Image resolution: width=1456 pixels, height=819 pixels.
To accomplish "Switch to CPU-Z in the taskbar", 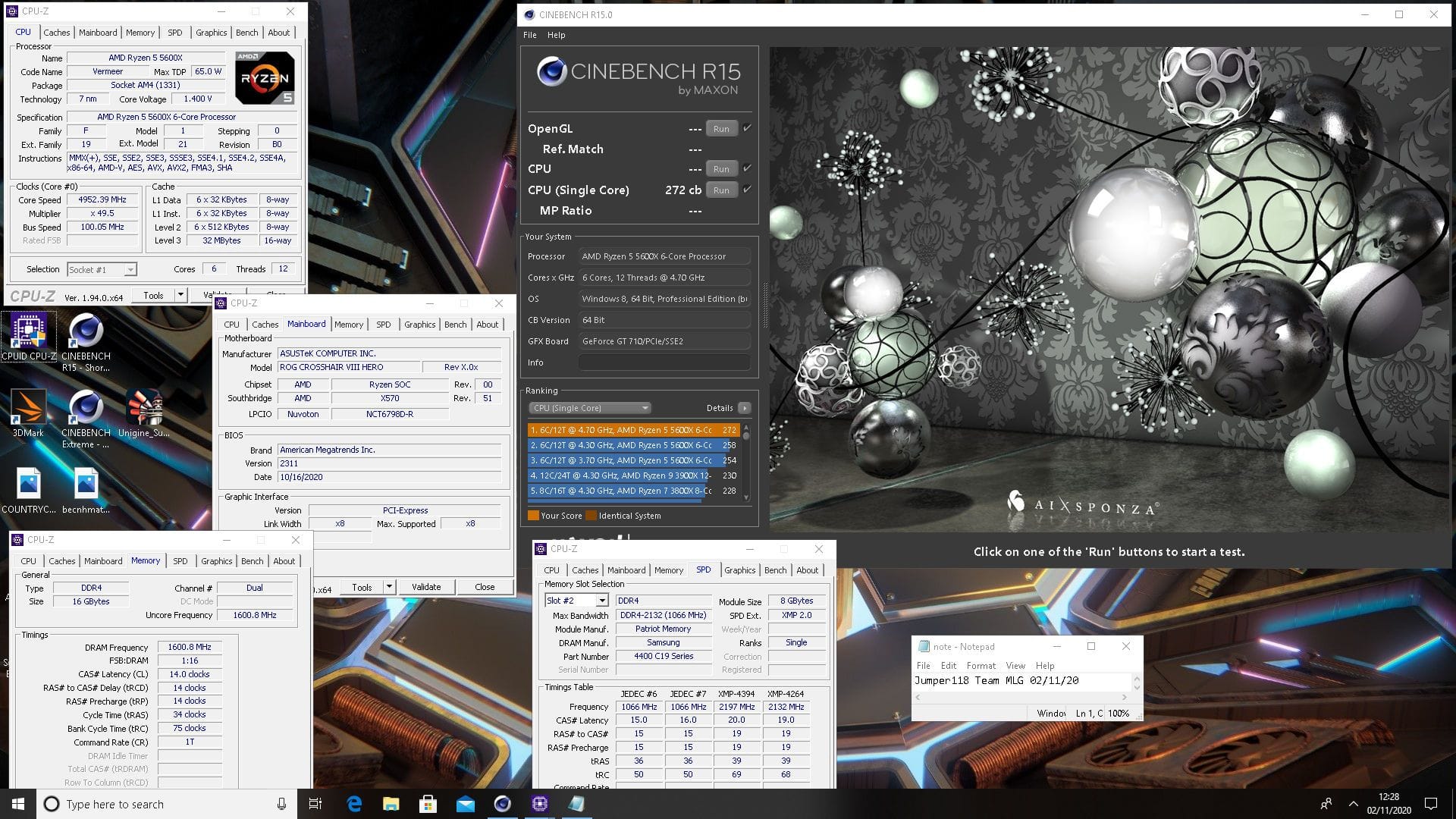I will pyautogui.click(x=539, y=804).
